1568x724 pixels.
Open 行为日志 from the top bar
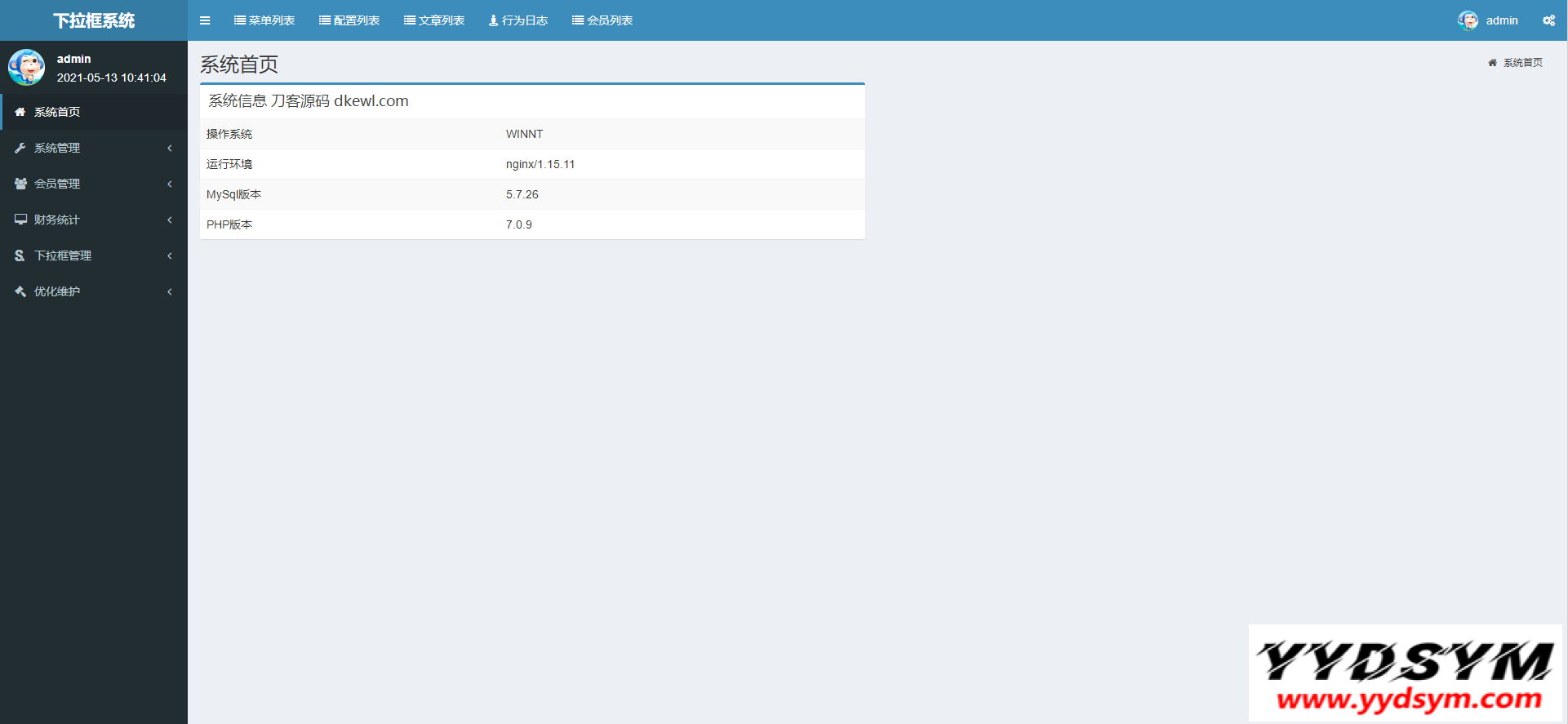pyautogui.click(x=518, y=20)
